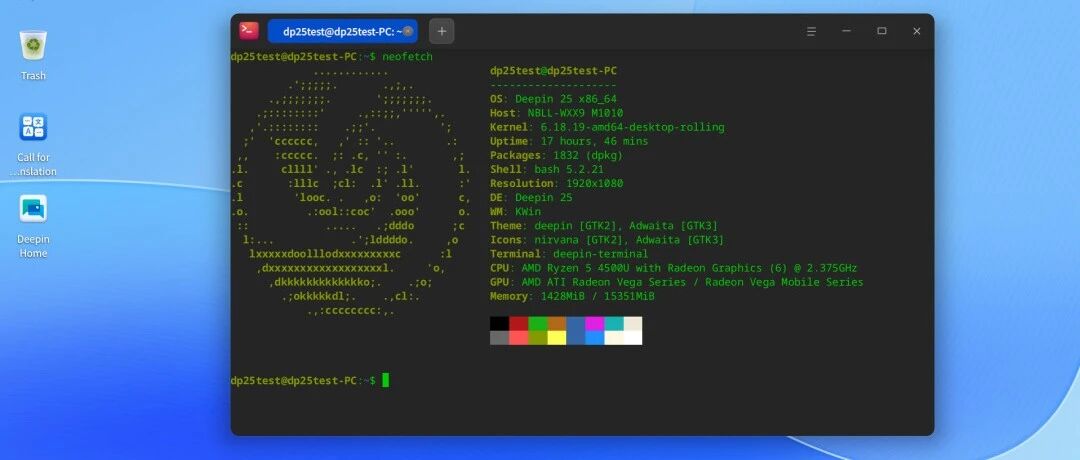The width and height of the screenshot is (1080, 460).
Task: Add a new terminal tab with the plus button
Action: coord(442,31)
